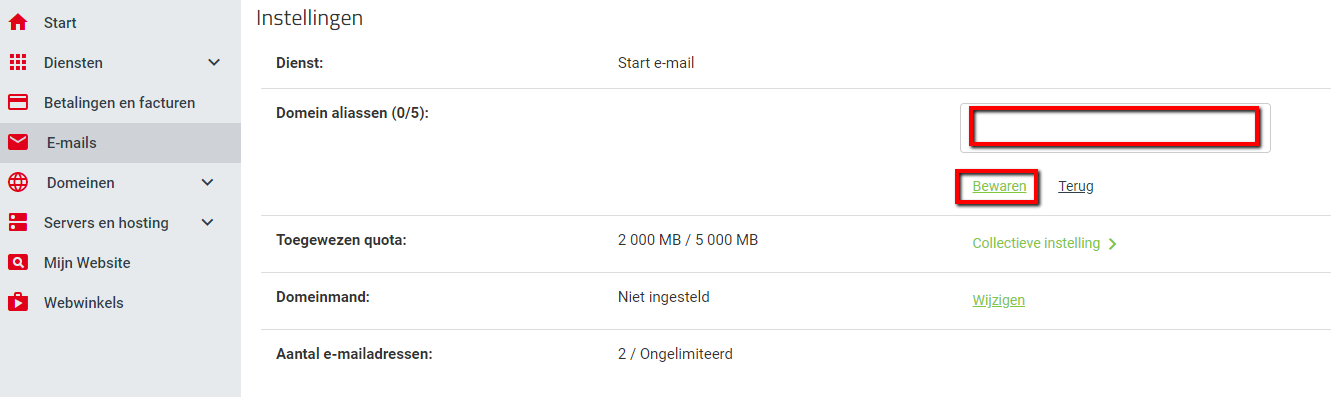Click the Mijn Website magnifier icon
This screenshot has height=397, width=1331.
tap(17, 262)
